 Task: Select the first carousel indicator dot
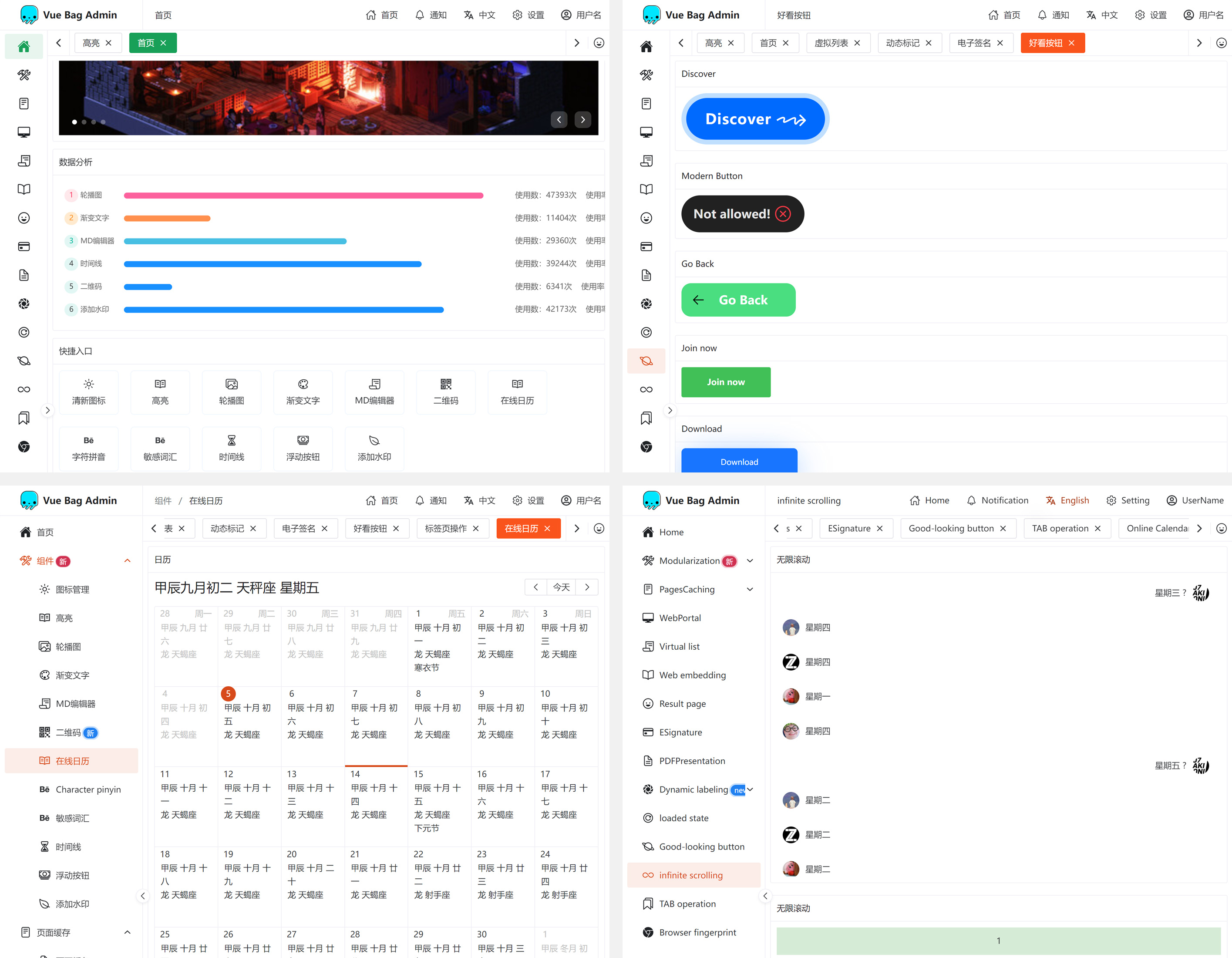[x=74, y=122]
